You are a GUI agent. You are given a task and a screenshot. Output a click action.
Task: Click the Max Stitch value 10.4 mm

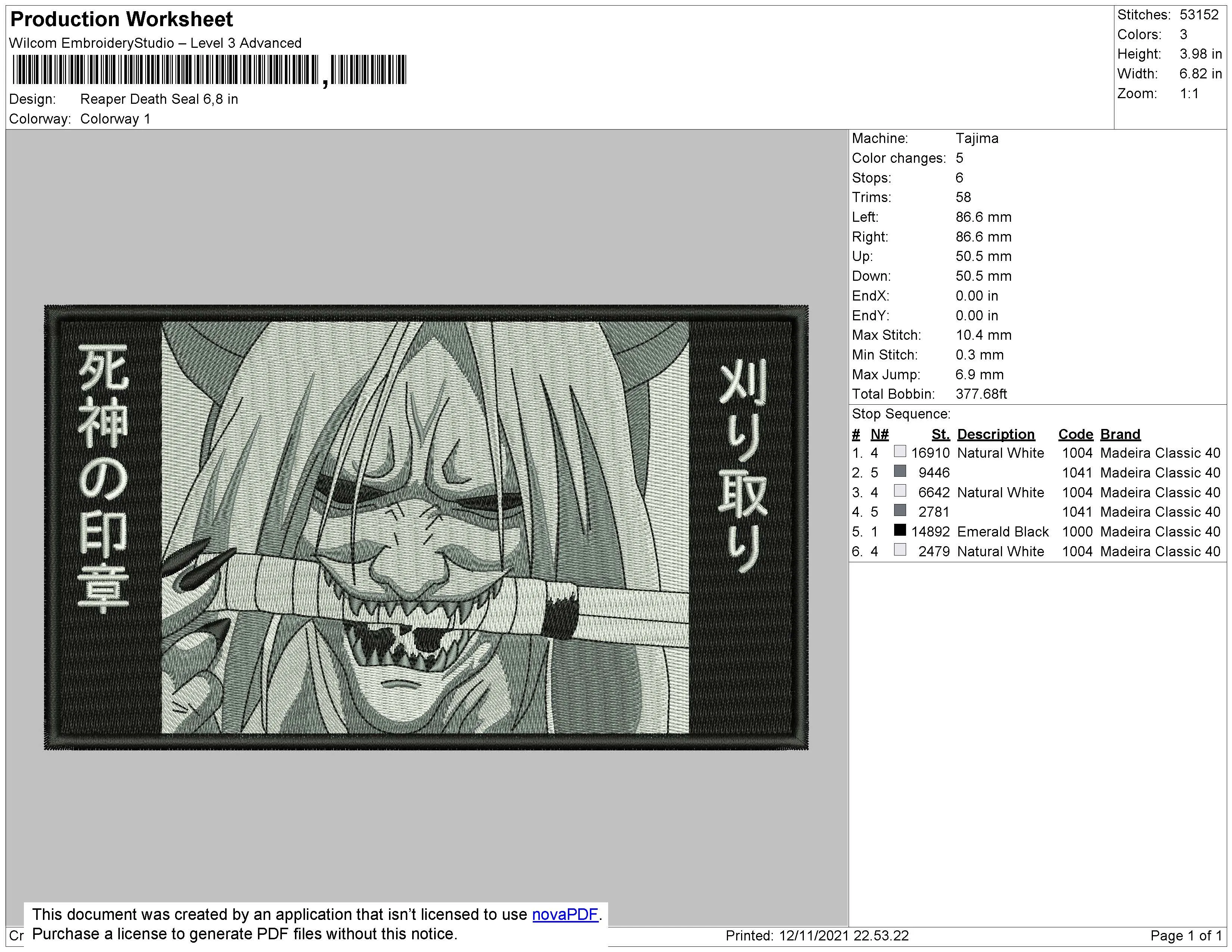(x=983, y=336)
